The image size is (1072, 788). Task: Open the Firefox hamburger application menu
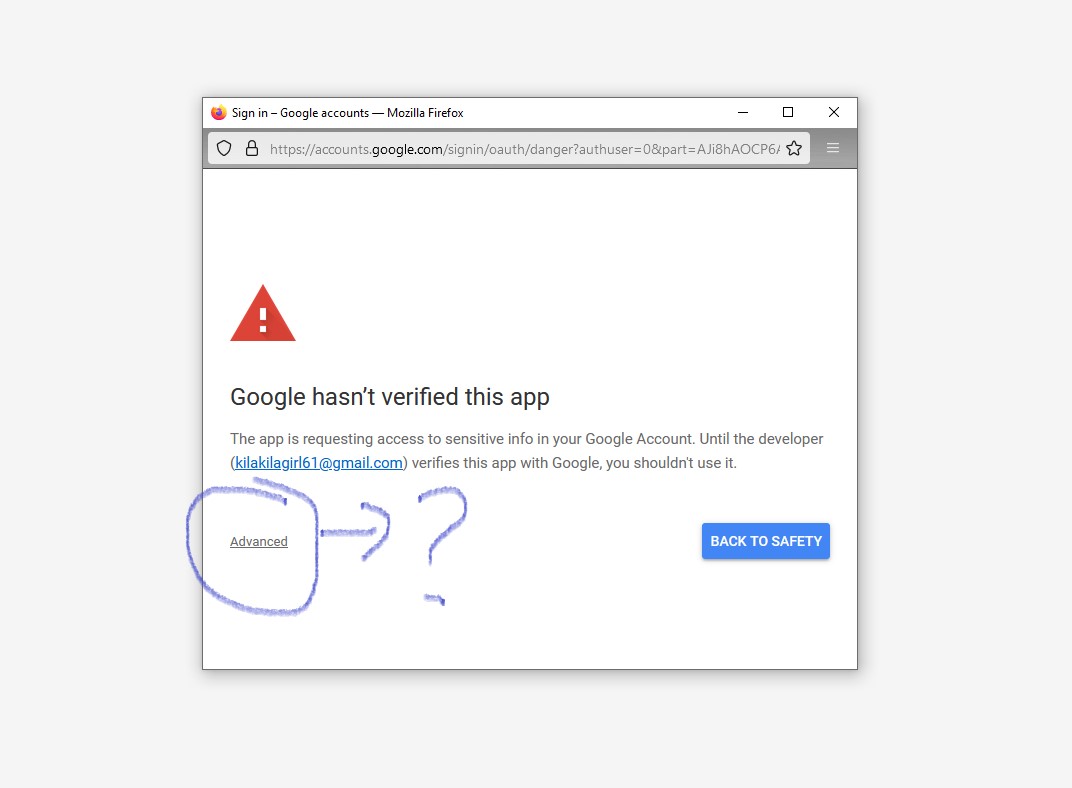click(x=833, y=148)
